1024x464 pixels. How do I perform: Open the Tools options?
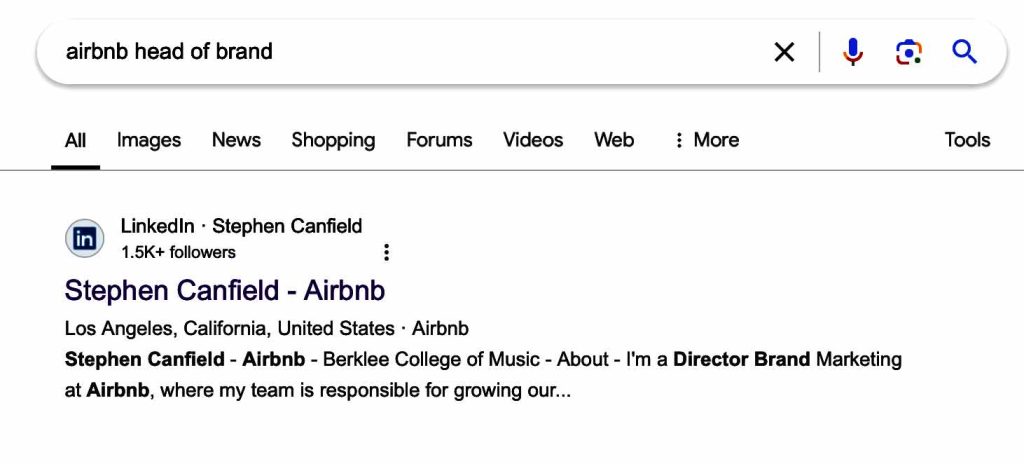click(967, 140)
